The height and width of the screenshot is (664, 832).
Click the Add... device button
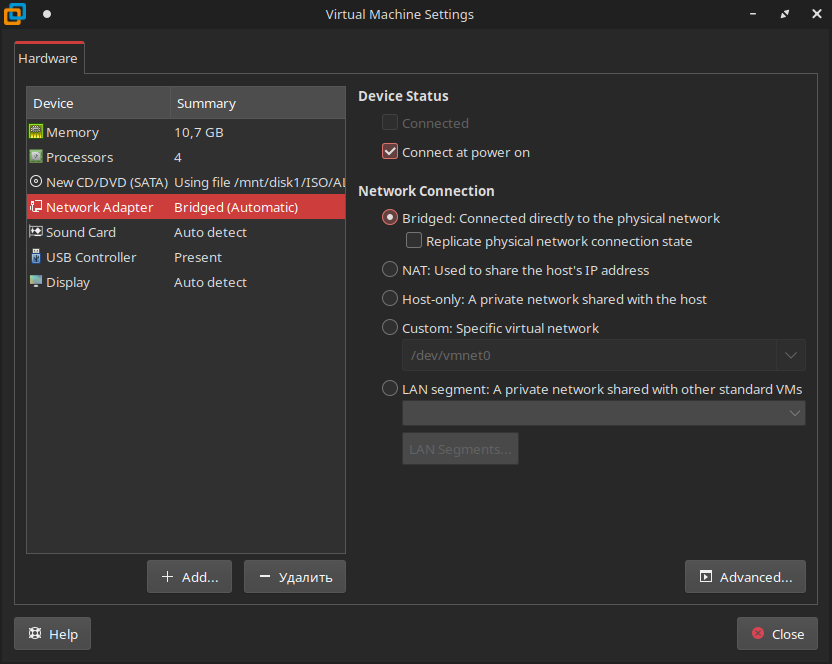coord(189,577)
